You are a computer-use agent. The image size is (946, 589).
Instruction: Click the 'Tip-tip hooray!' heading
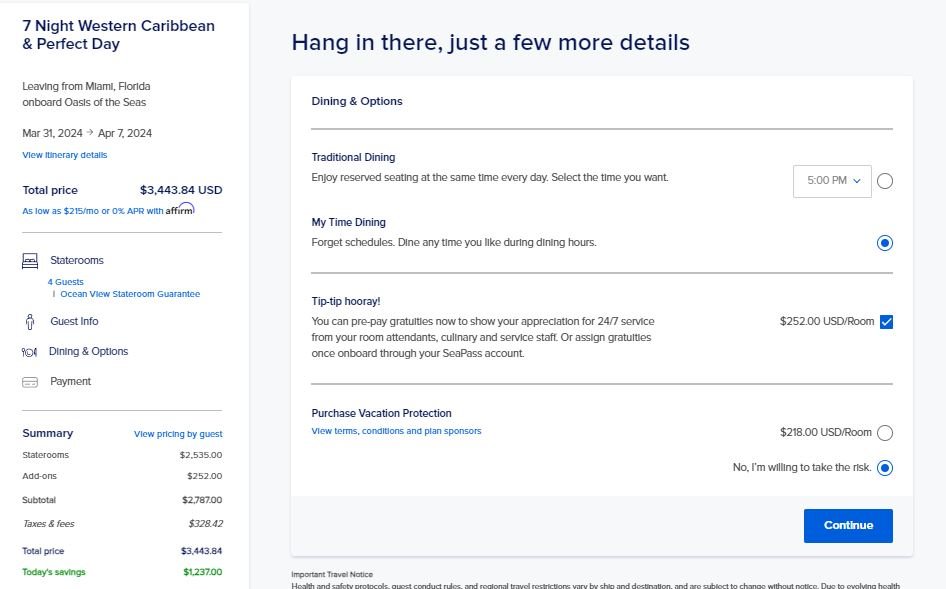tap(346, 301)
